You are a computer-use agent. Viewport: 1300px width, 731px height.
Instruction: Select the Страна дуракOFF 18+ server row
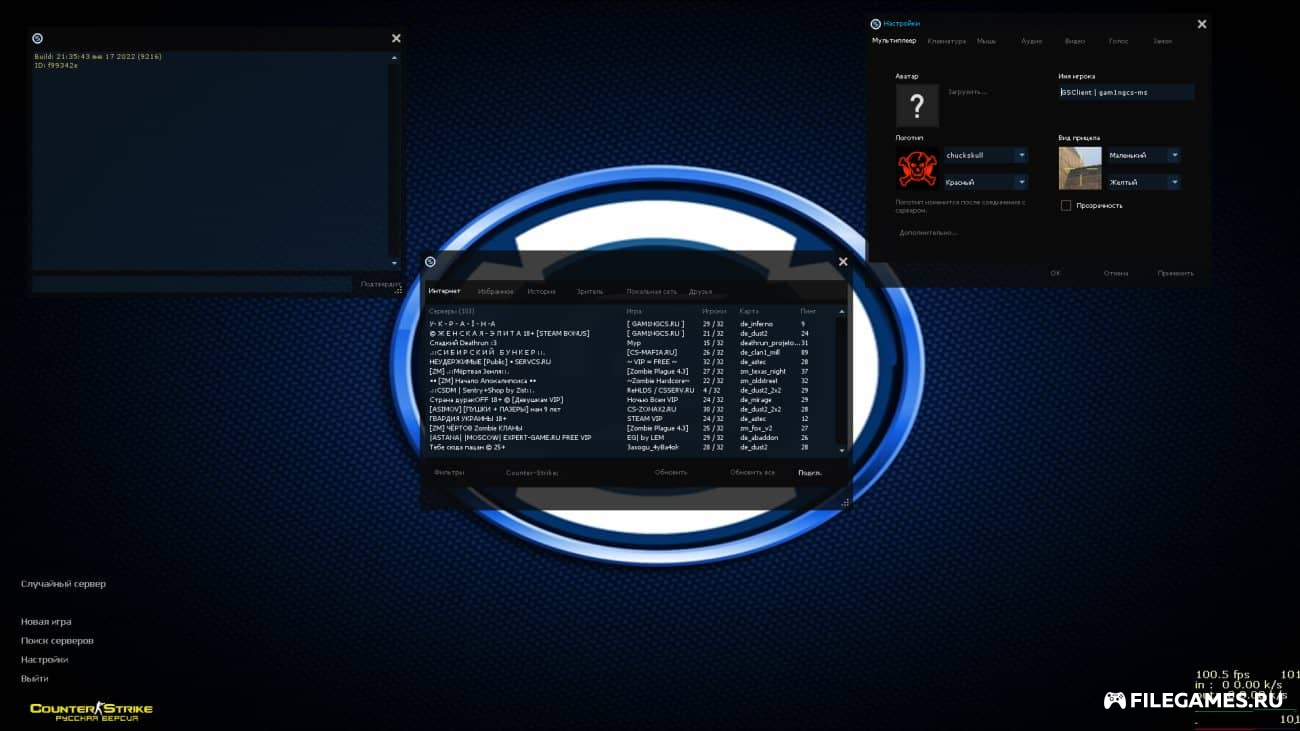click(630, 399)
